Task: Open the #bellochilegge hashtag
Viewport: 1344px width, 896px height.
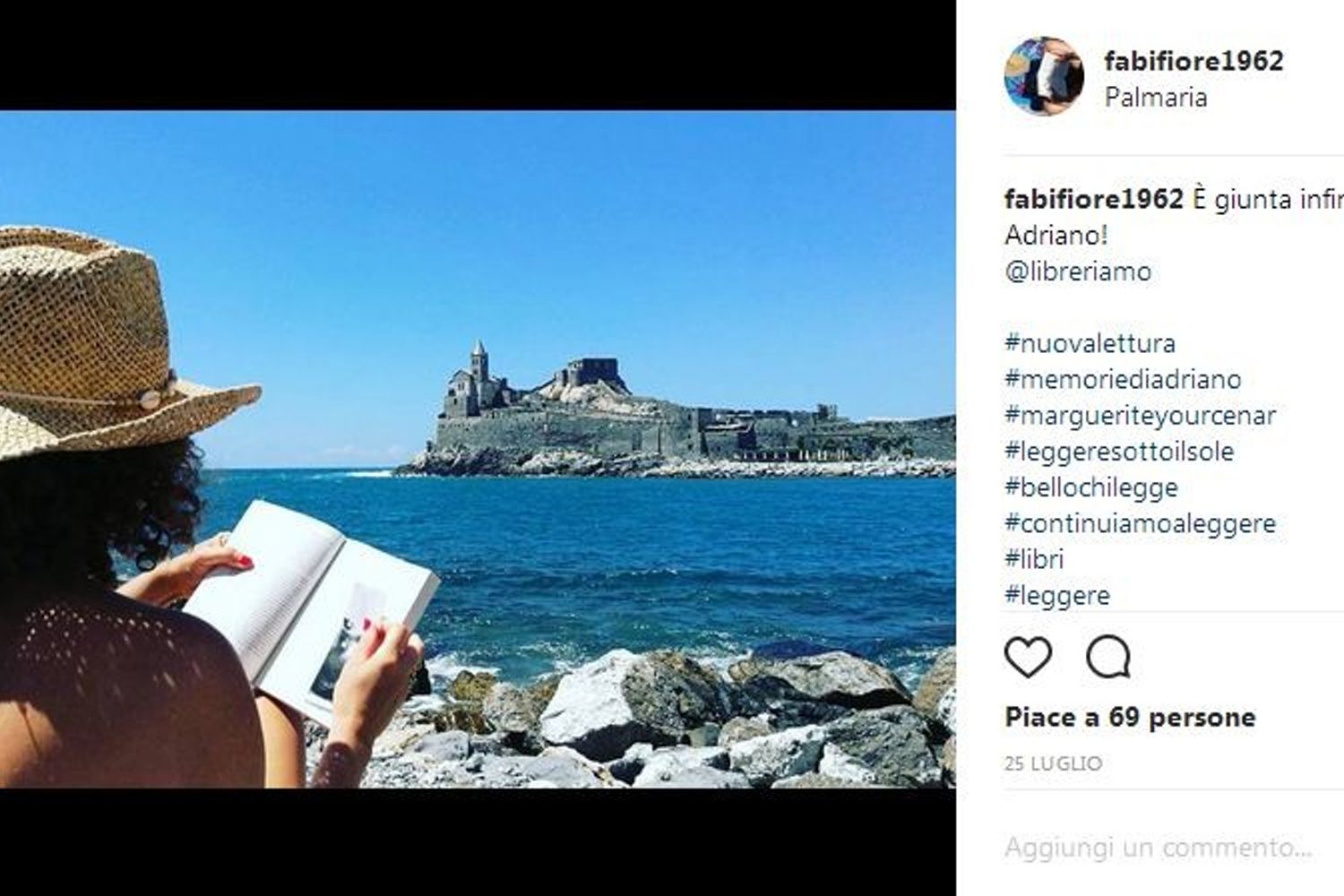Action: (1091, 487)
